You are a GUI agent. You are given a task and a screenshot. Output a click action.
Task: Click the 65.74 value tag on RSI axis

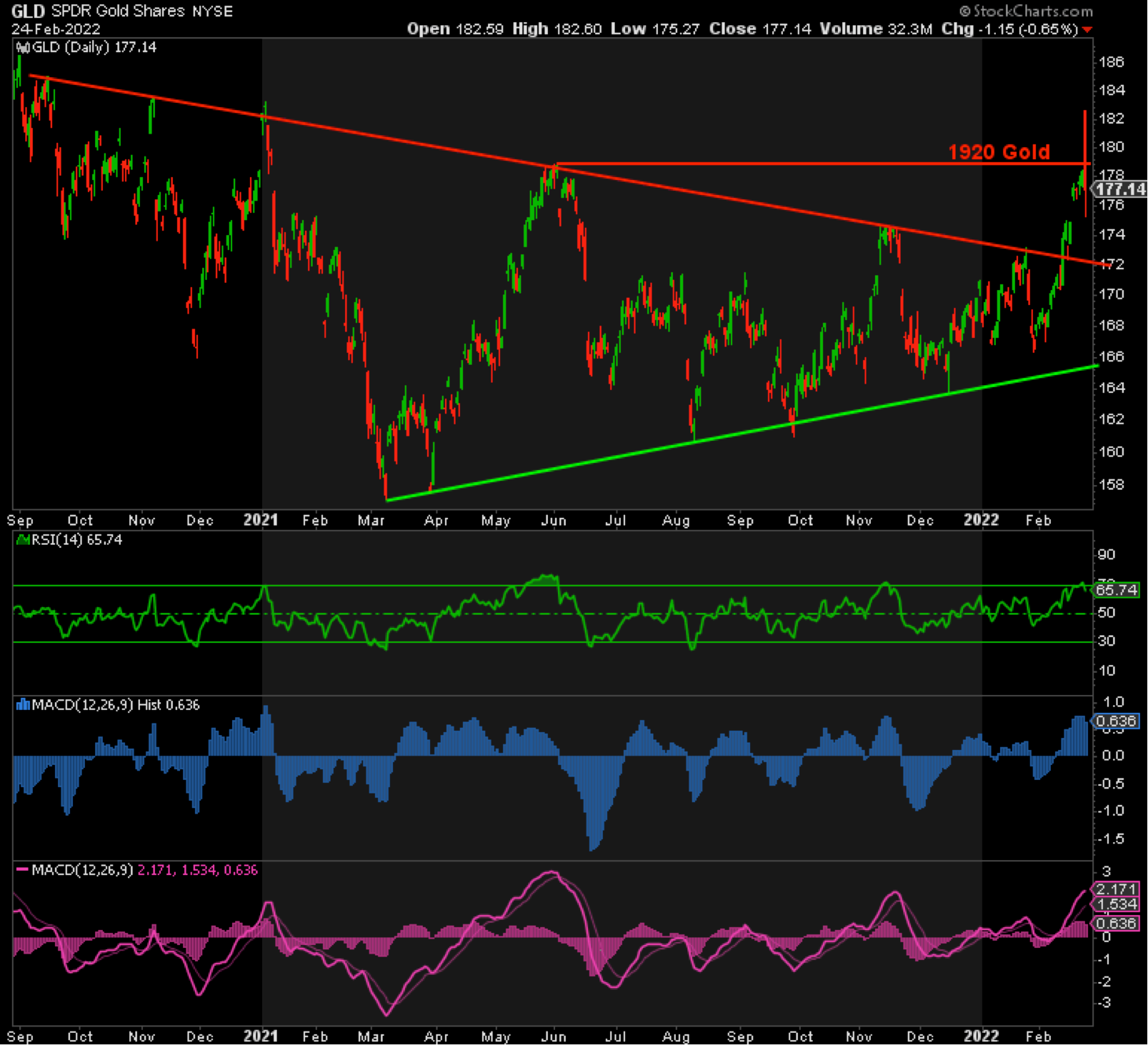1117,590
